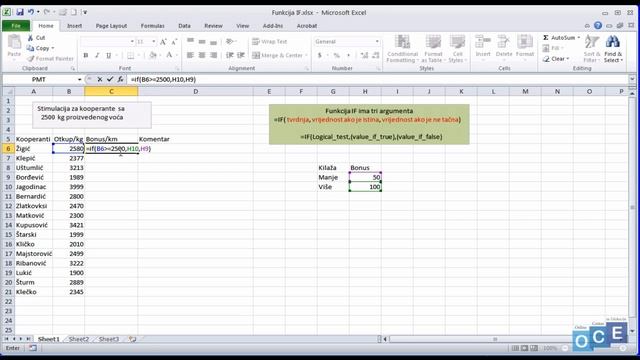Click the Decrease Font Size icon

tap(174, 42)
